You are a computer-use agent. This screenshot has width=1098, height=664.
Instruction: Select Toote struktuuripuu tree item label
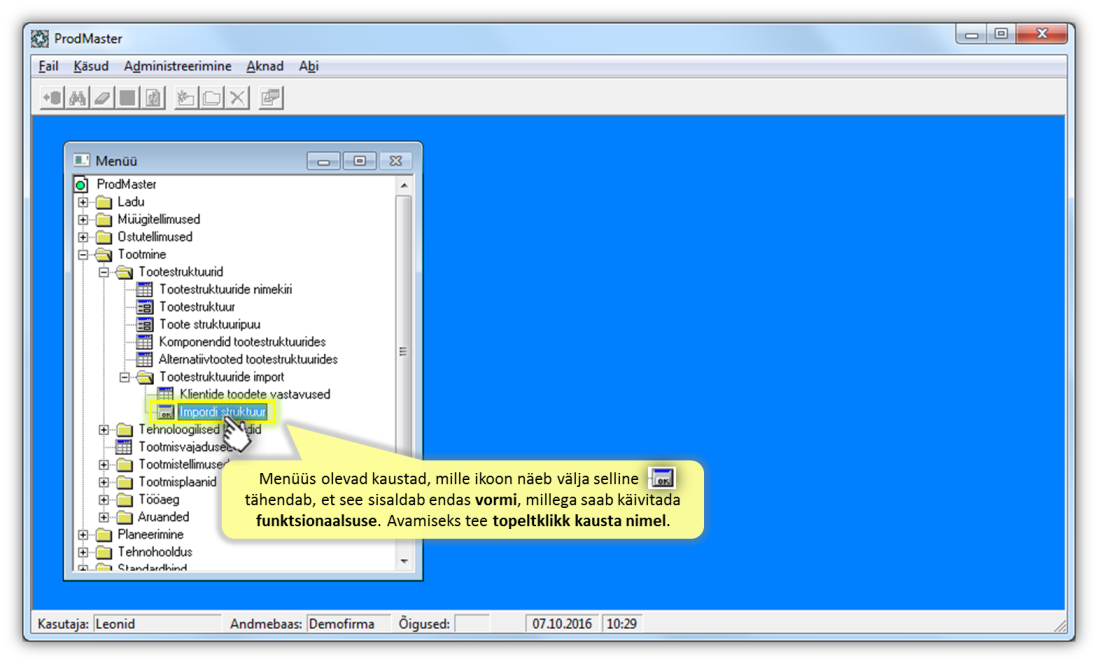point(209,324)
